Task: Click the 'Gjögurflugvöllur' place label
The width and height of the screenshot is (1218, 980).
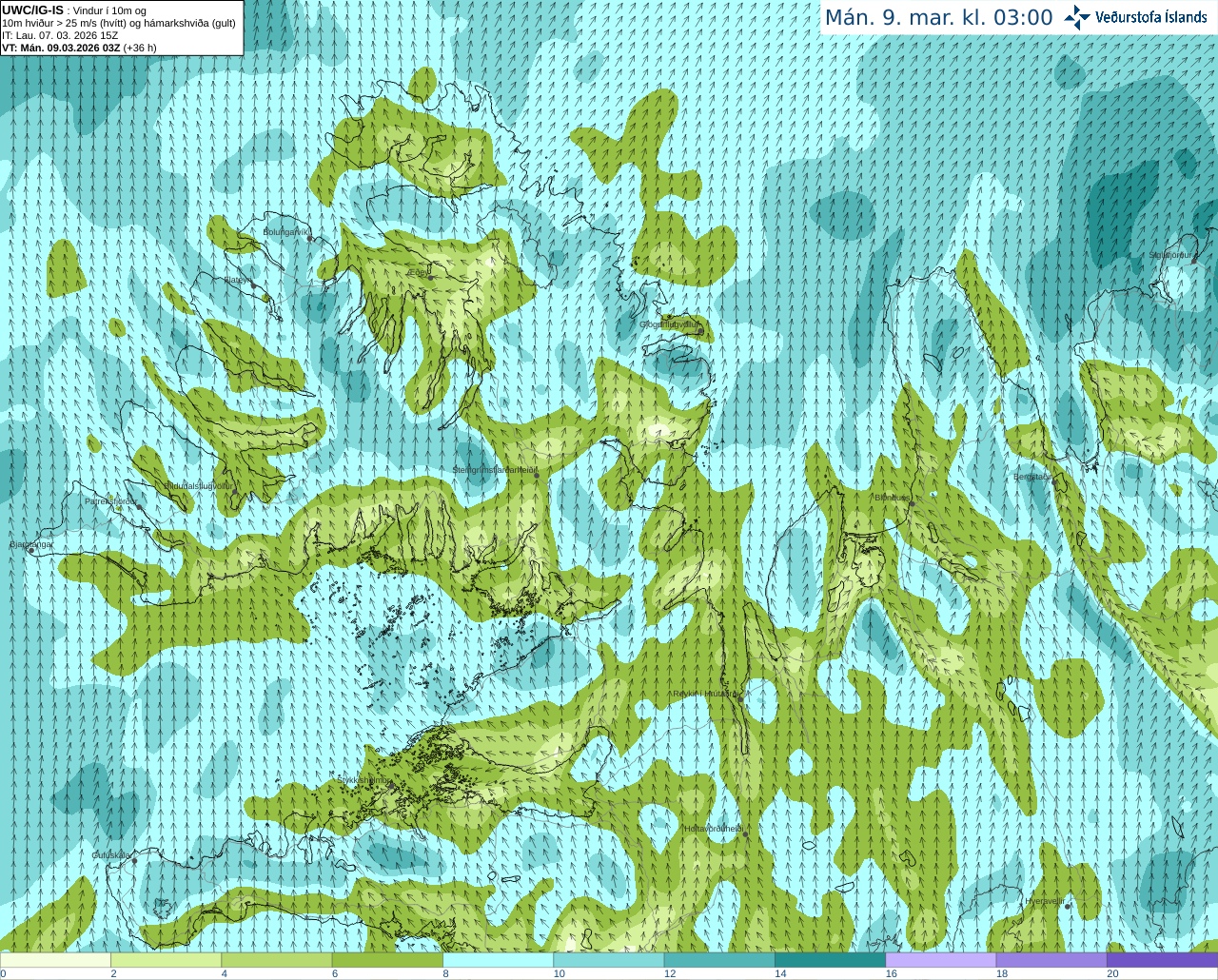Action: (x=669, y=324)
